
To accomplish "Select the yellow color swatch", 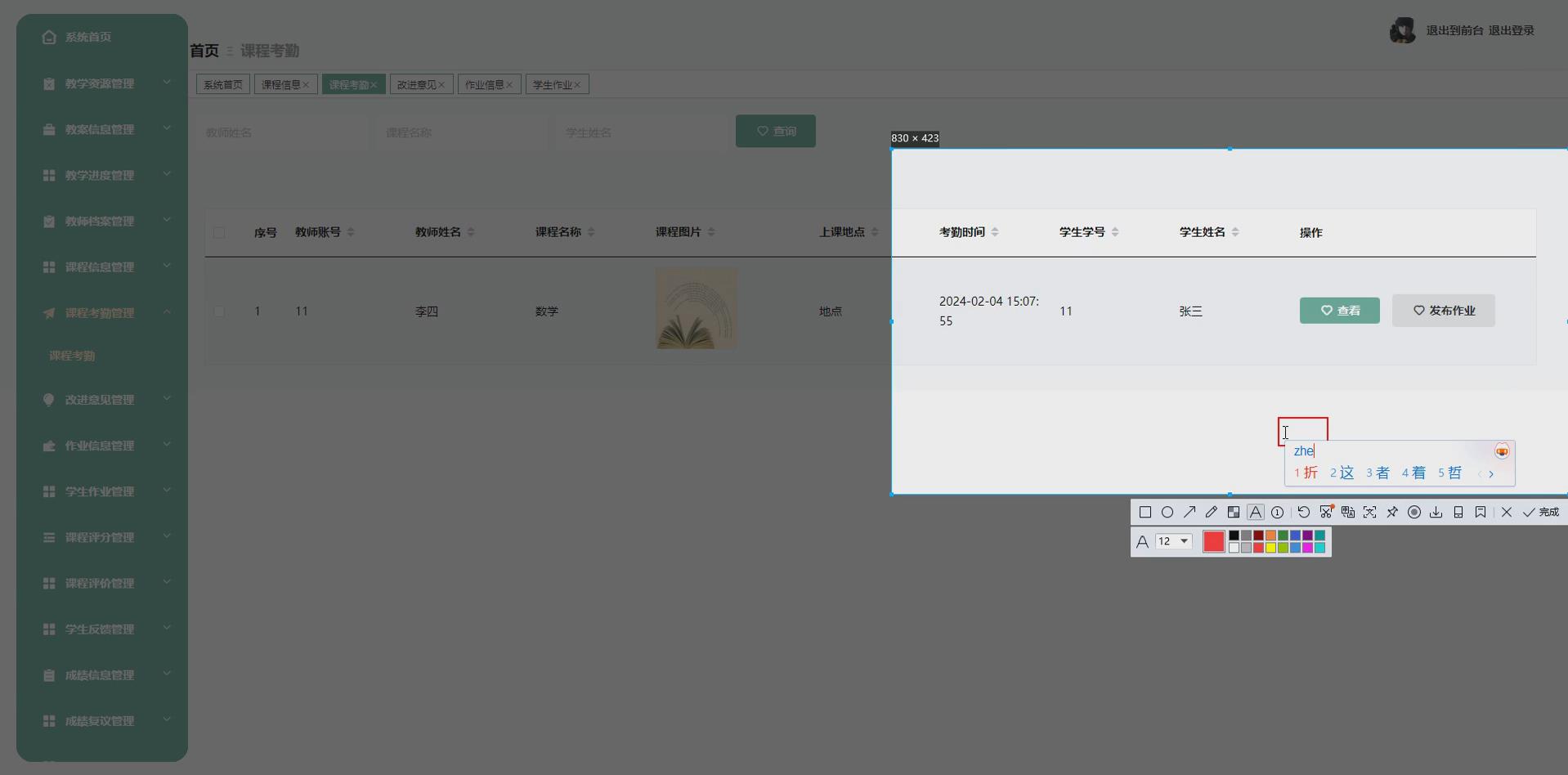I will pos(1270,547).
